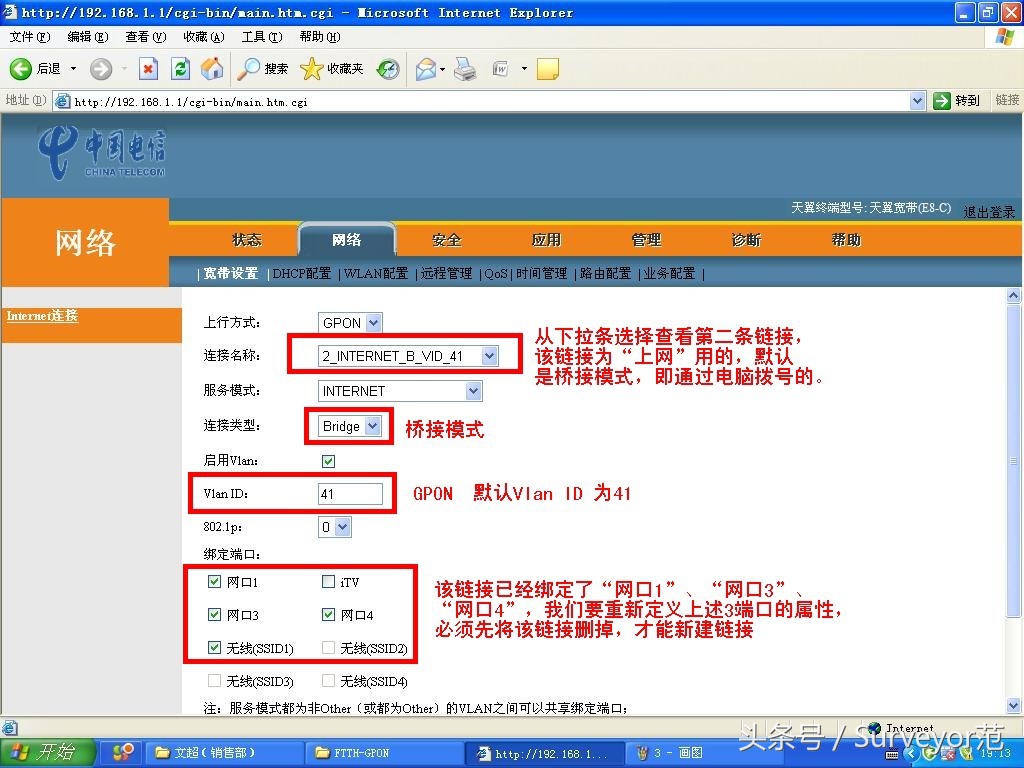
Task: Open the browser Home page icon
Action: 211,69
